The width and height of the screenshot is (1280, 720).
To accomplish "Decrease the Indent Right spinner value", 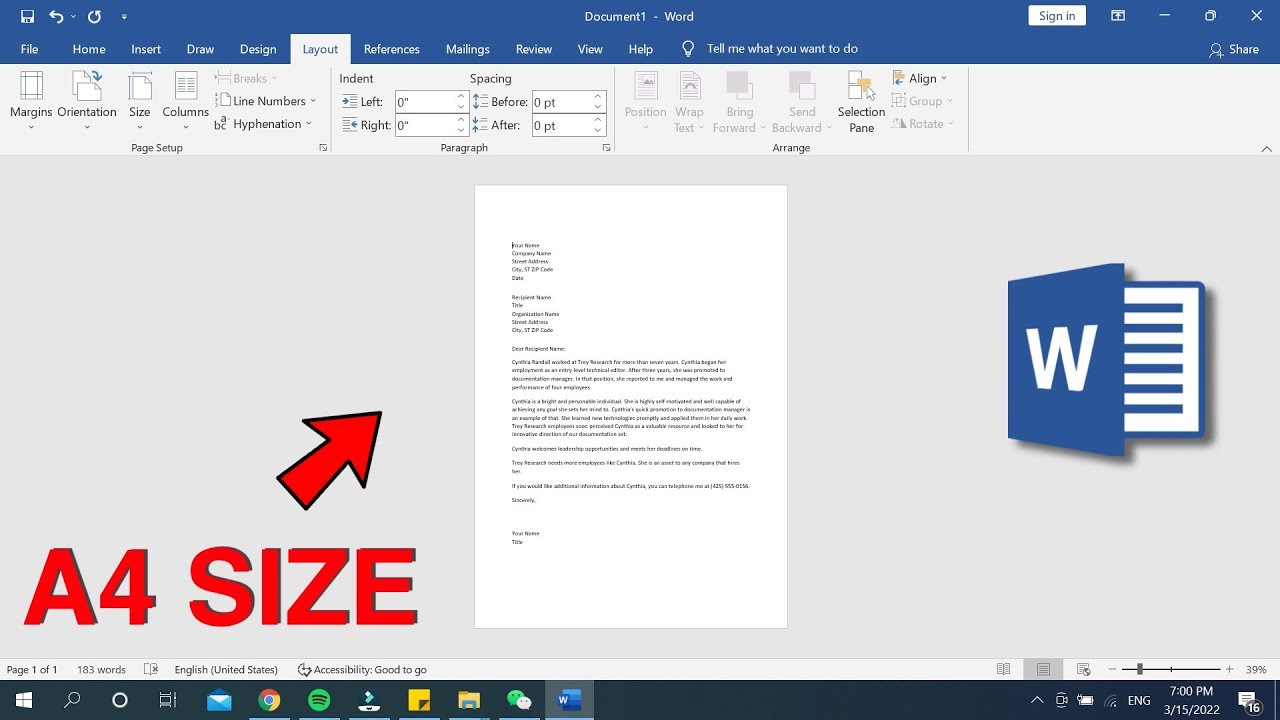I will 461,131.
